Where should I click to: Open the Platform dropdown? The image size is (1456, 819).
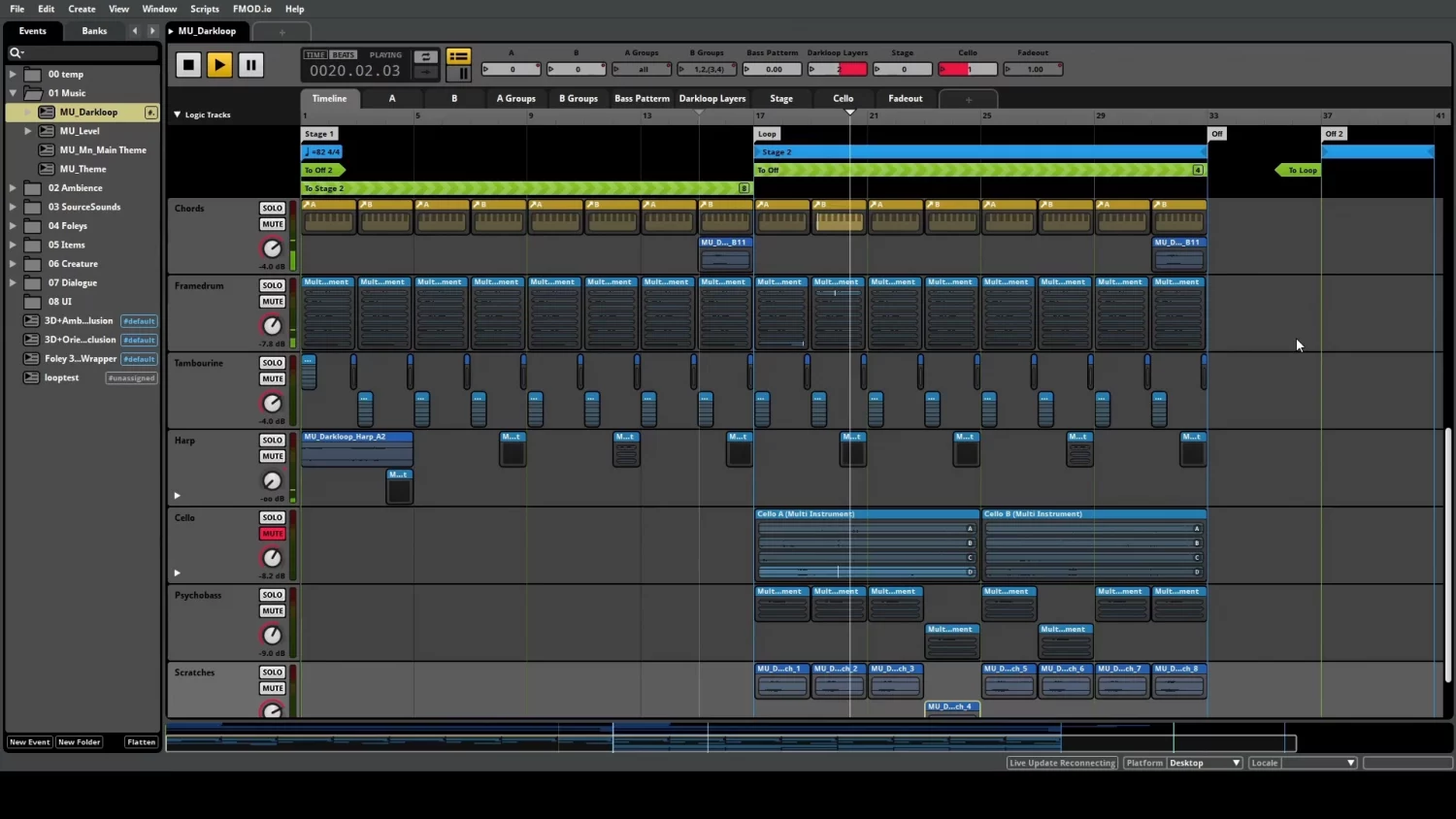1204,763
